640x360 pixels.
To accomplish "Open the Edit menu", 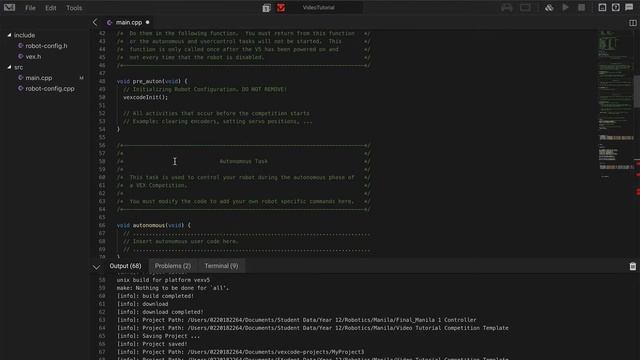I will pyautogui.click(x=51, y=8).
